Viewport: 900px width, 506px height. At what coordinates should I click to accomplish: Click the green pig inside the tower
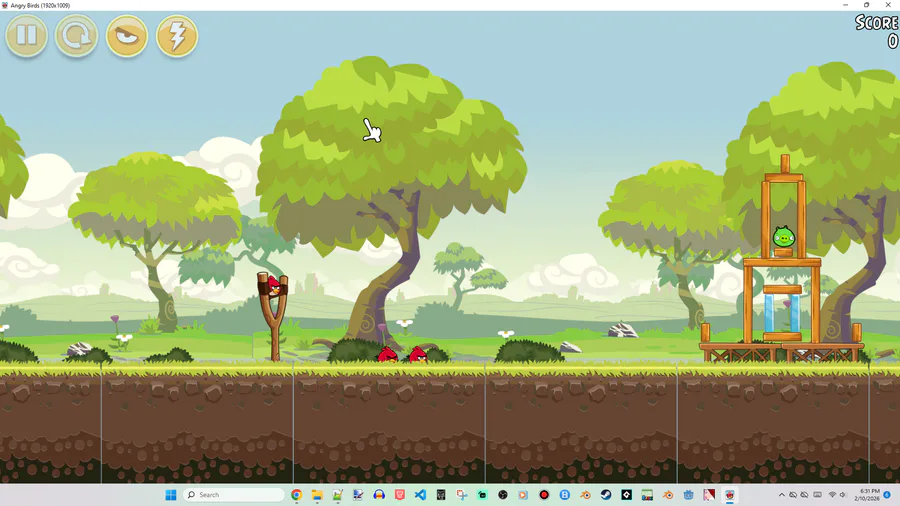(x=783, y=236)
